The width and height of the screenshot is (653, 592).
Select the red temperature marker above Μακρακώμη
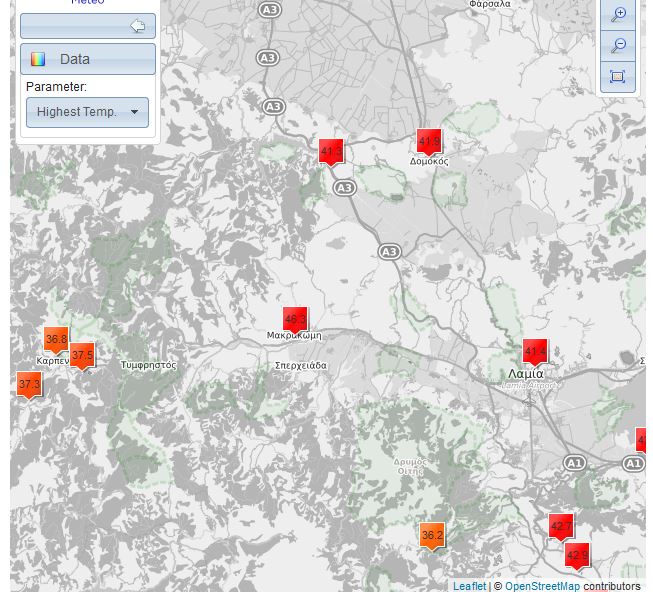pos(295,320)
